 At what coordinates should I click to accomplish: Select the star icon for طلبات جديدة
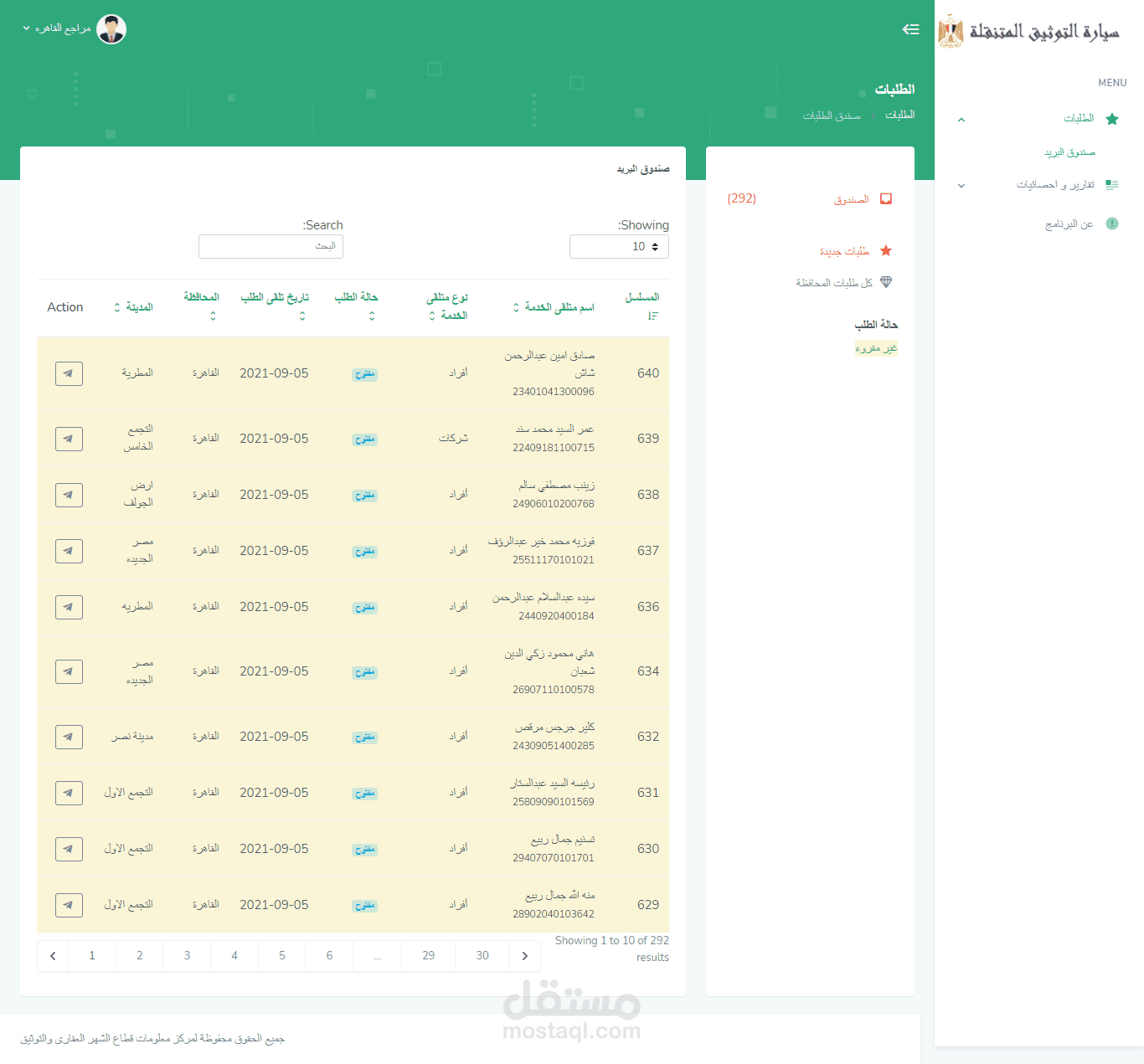tap(885, 250)
